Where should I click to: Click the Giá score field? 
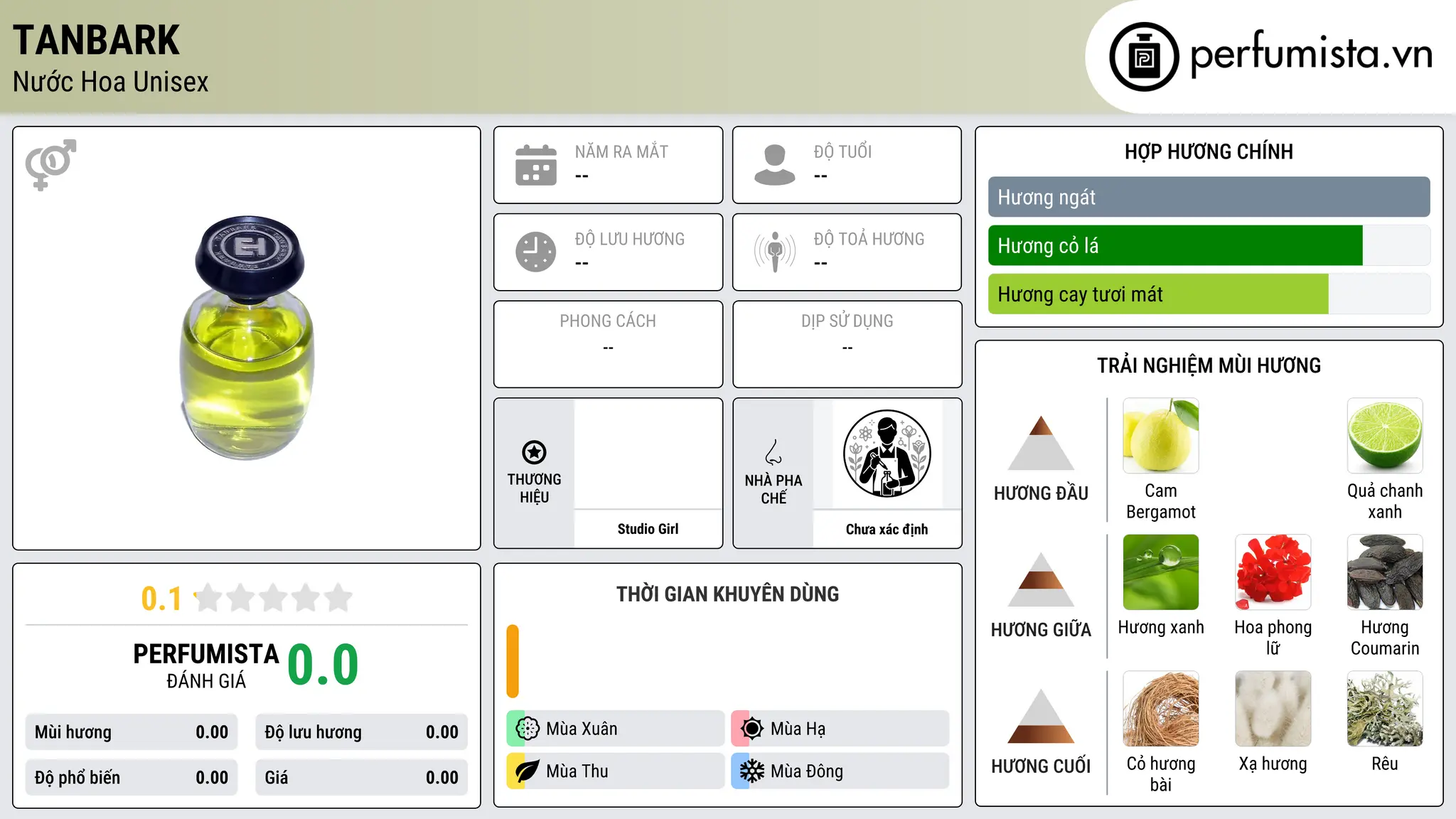pos(362,778)
